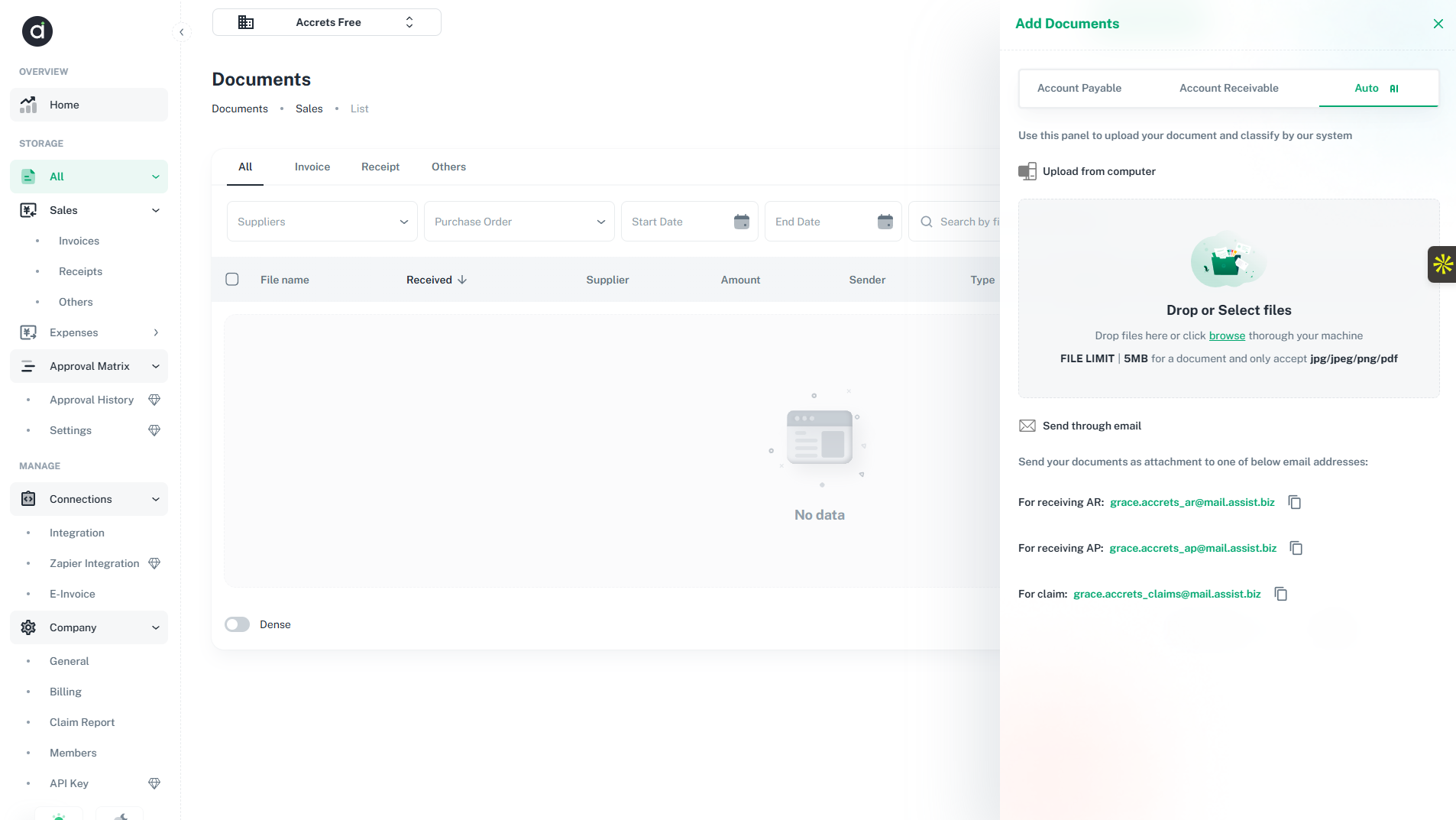
Task: Open the Suppliers dropdown
Action: tap(322, 222)
